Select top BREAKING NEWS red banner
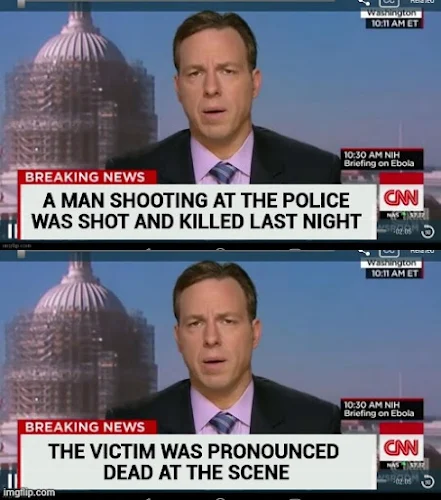This screenshot has width=441, height=500. click(87, 177)
